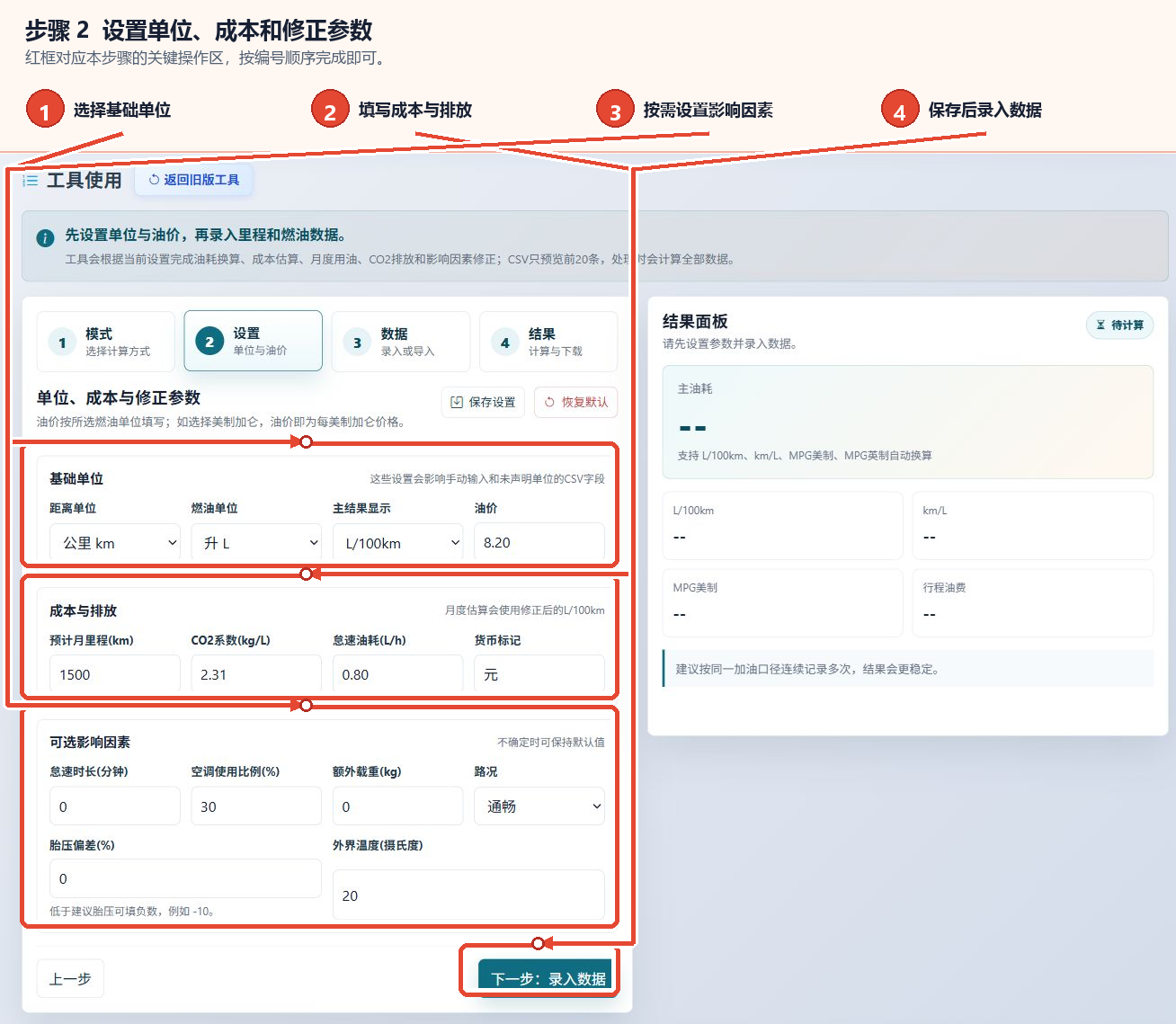1176x1024 pixels.
Task: Select the 额外载重(kg) input field
Action: 397,806
